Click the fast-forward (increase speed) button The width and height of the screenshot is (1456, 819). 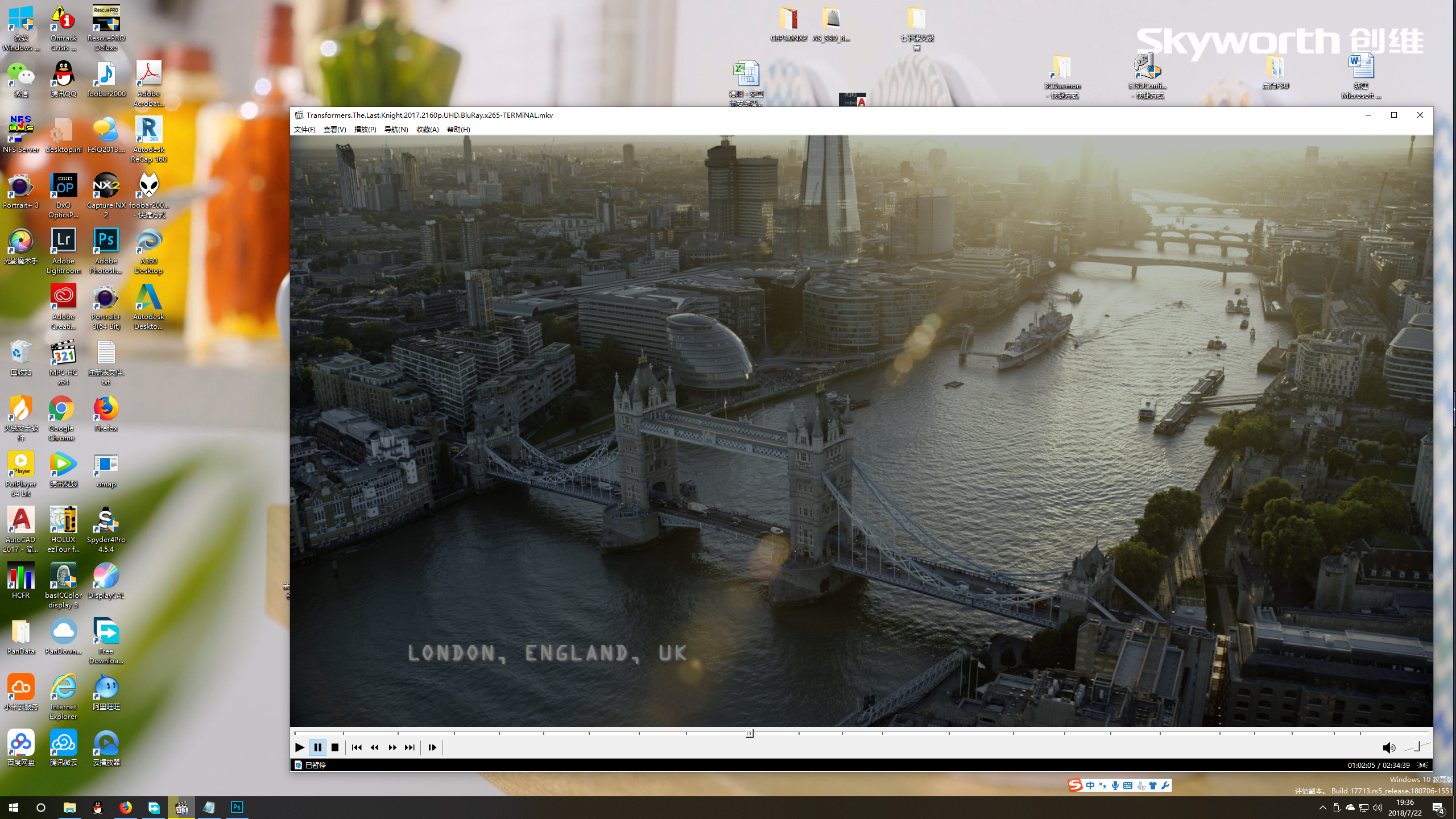(x=392, y=747)
